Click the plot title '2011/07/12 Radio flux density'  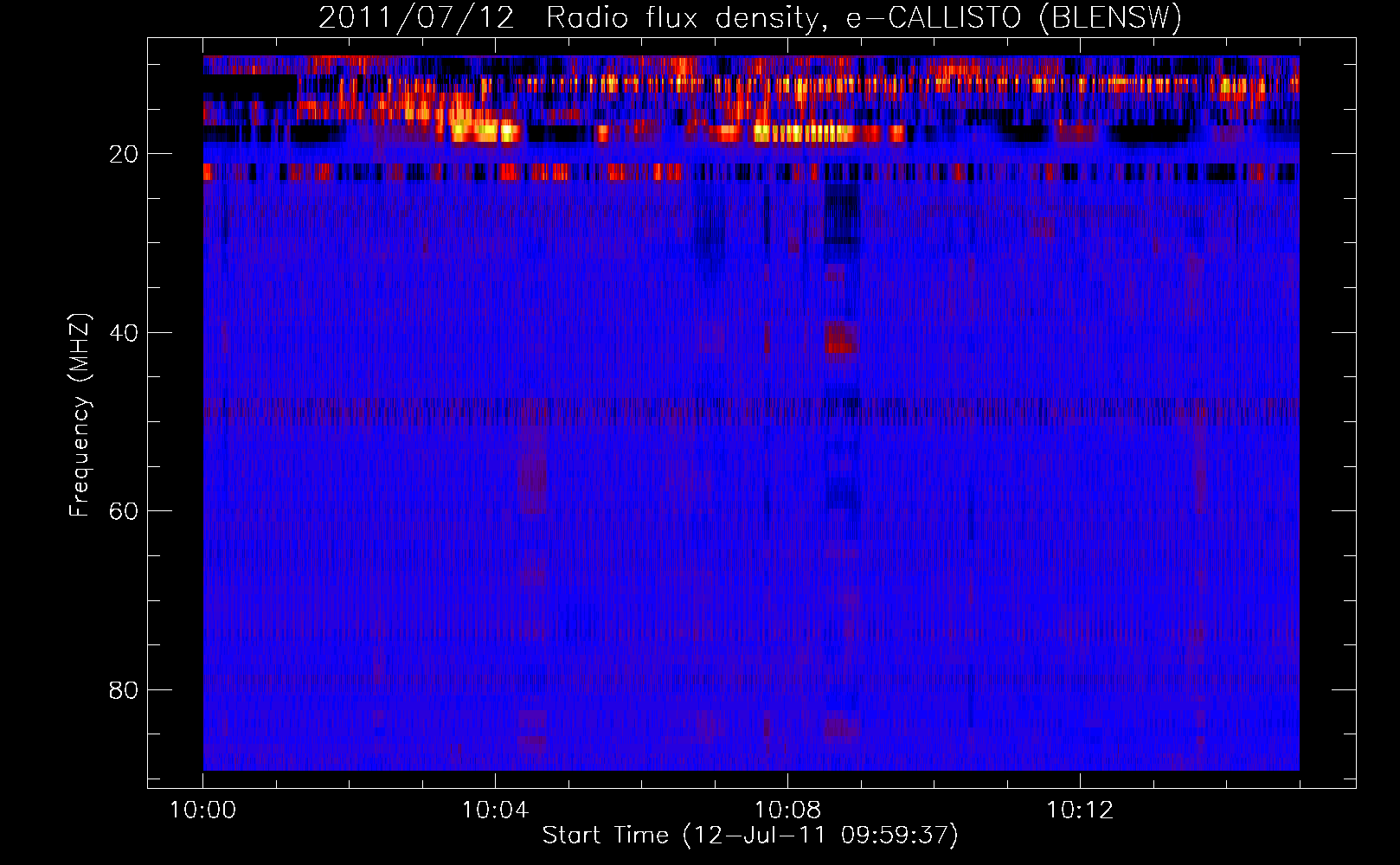[x=749, y=18]
